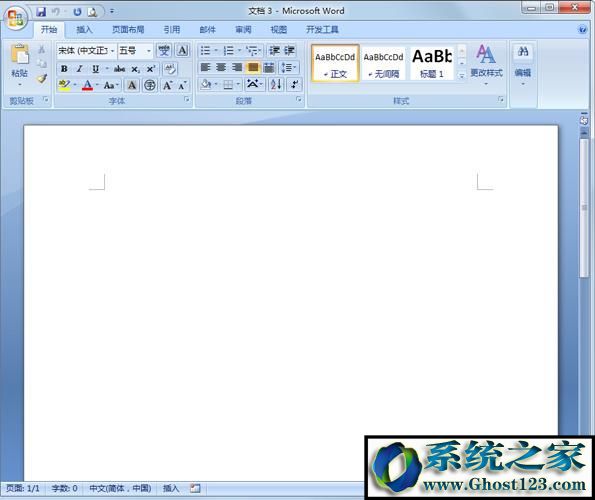Customize the quick access toolbar
This screenshot has height=500, width=595.
(x=112, y=11)
